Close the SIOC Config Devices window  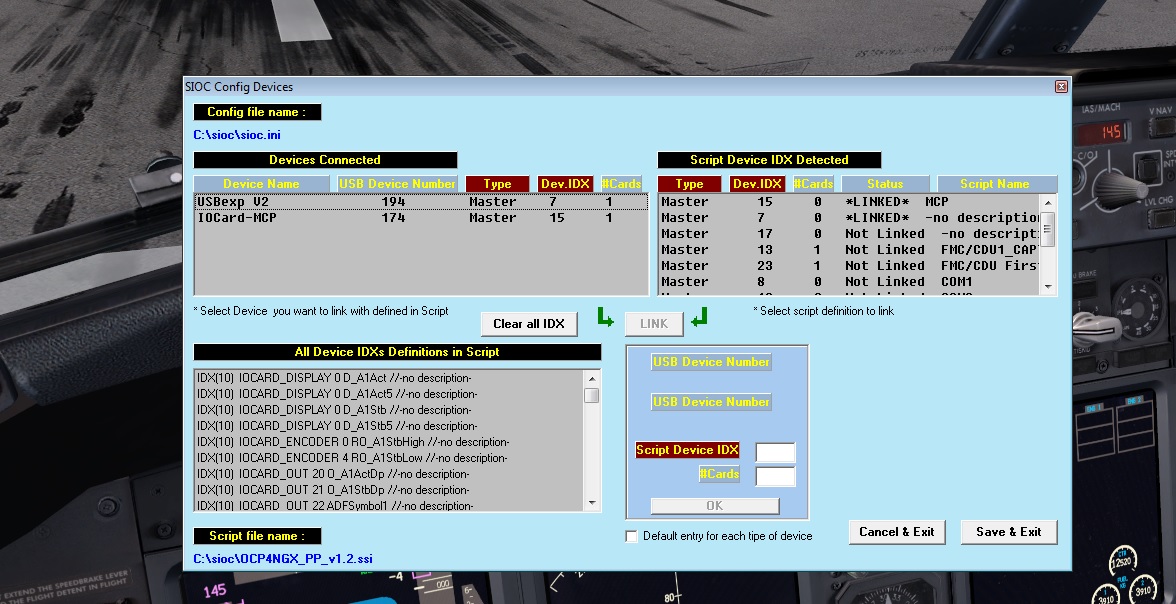coord(1061,87)
